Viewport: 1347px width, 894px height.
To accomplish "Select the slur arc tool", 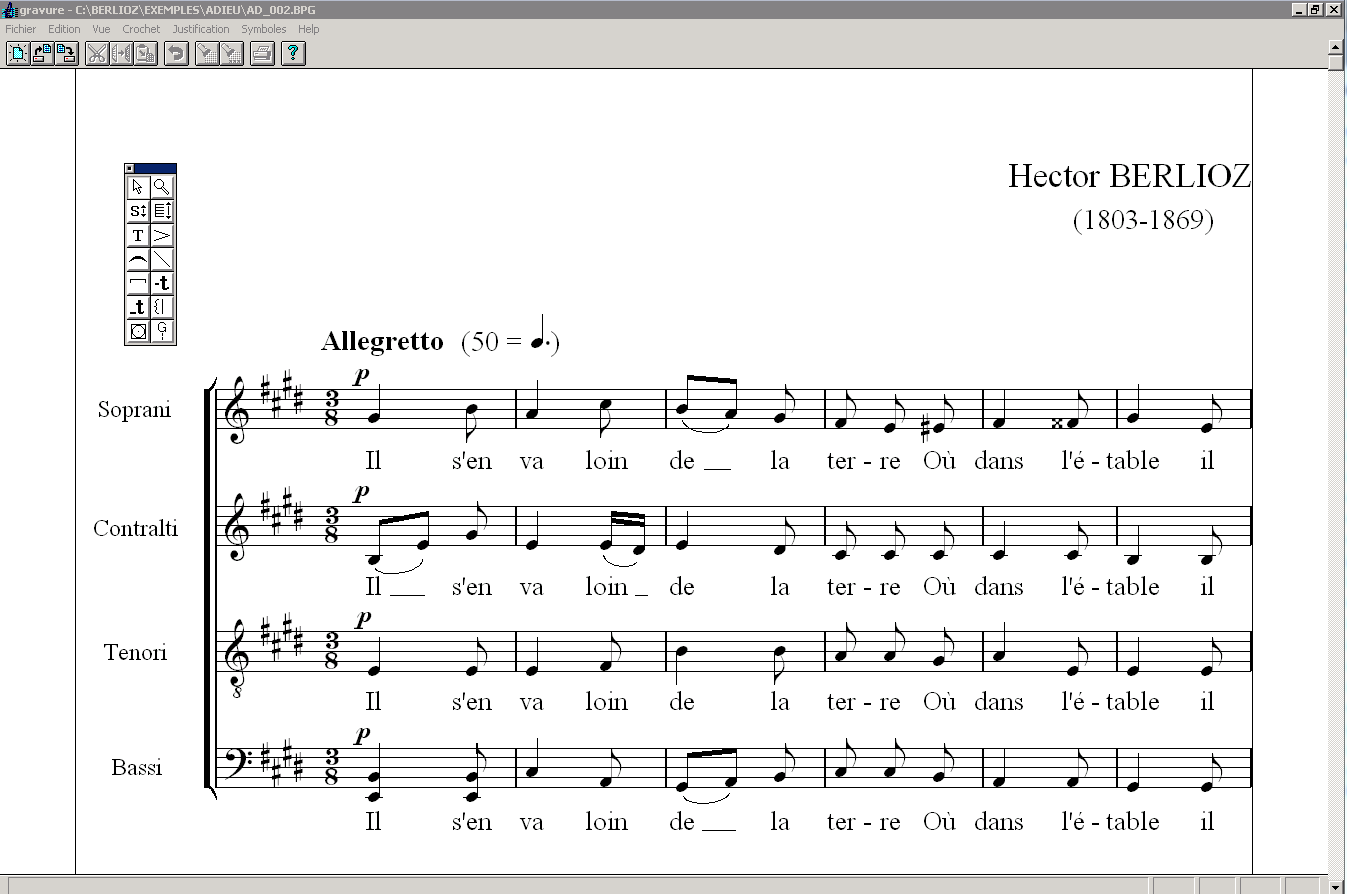I will coord(138,259).
